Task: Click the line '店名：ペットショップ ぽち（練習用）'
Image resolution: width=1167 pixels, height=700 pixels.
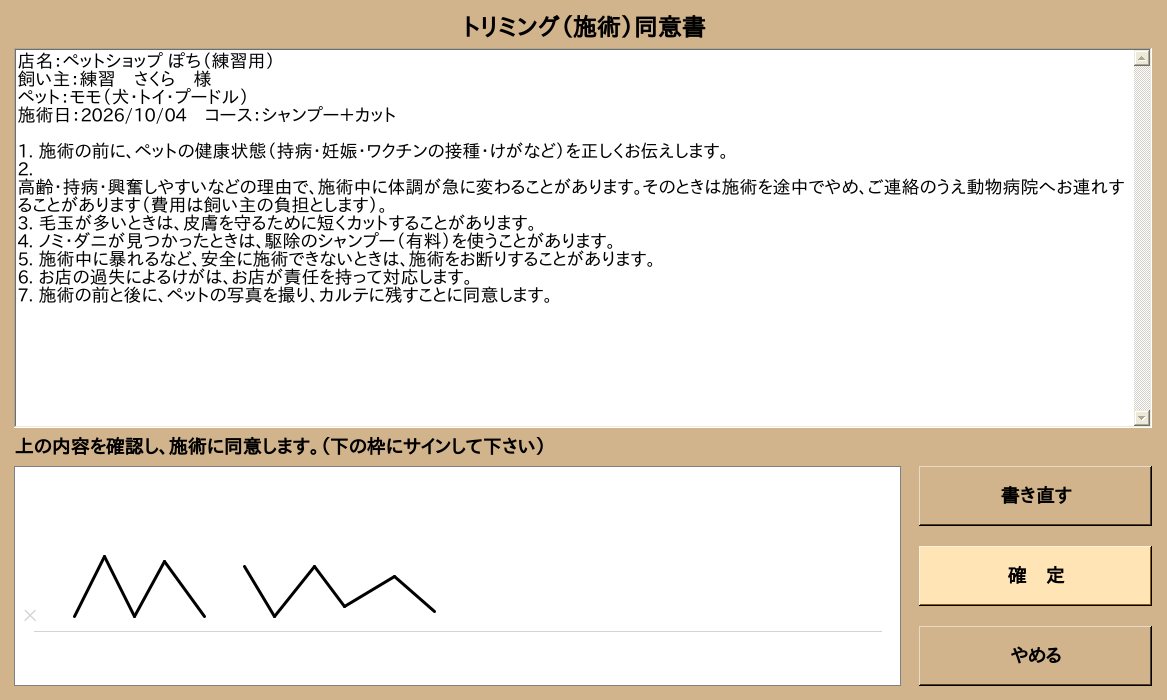Action: (x=146, y=61)
